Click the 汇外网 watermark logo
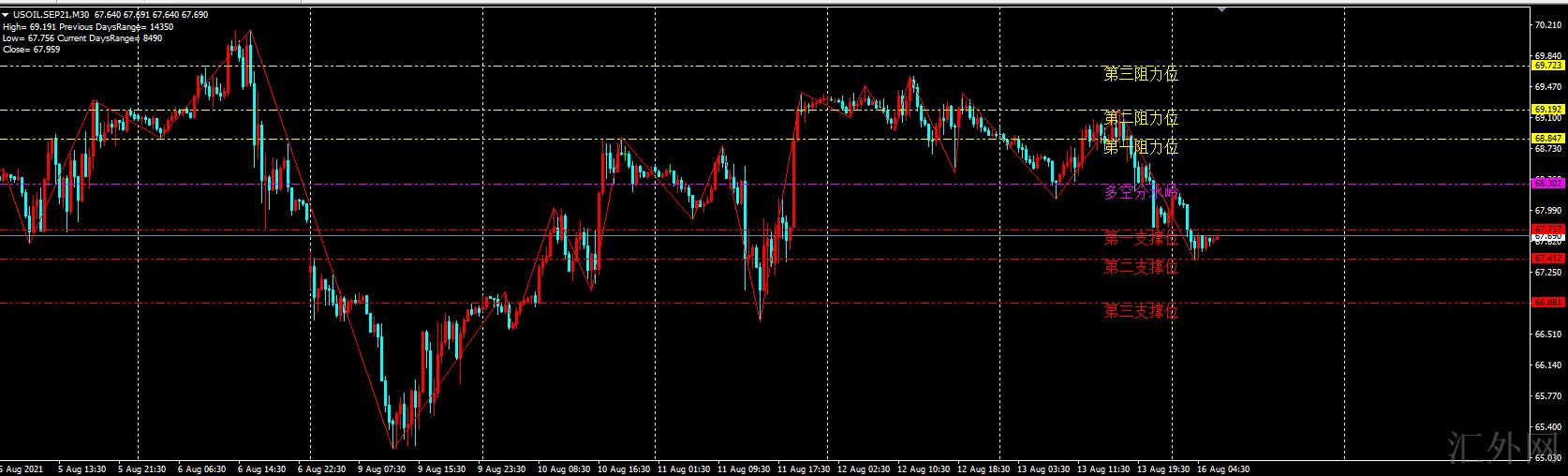 [x=1502, y=449]
